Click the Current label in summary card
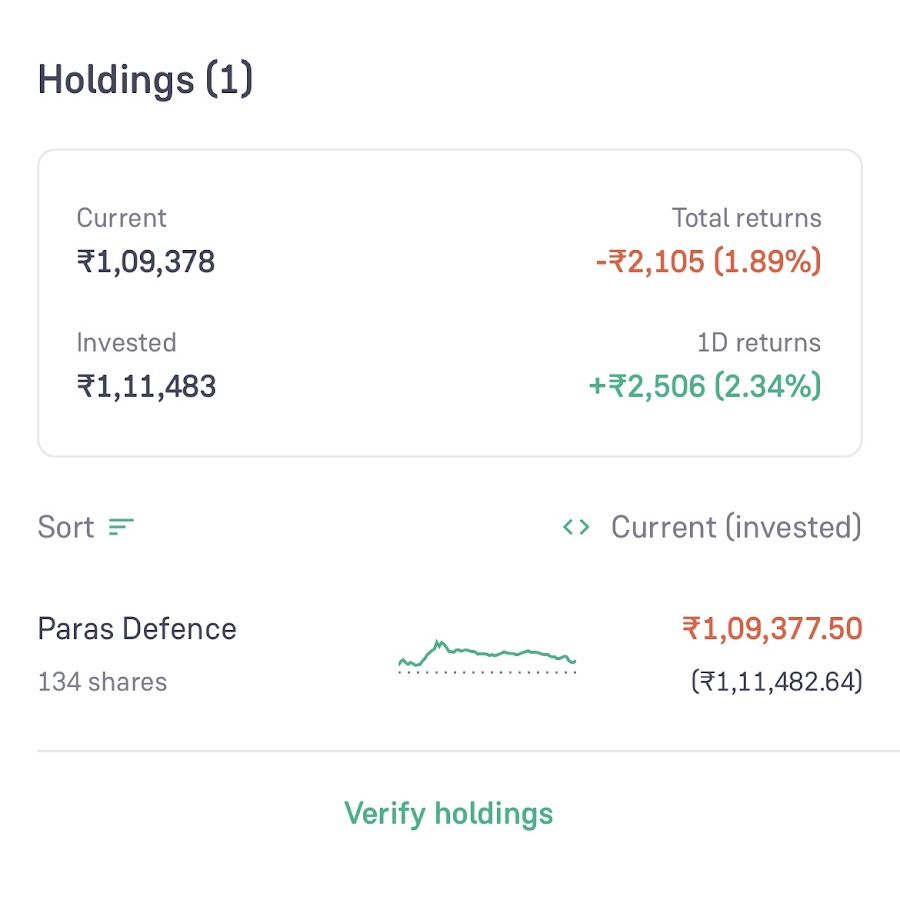Viewport: 900px width, 900px height. pyautogui.click(x=121, y=218)
